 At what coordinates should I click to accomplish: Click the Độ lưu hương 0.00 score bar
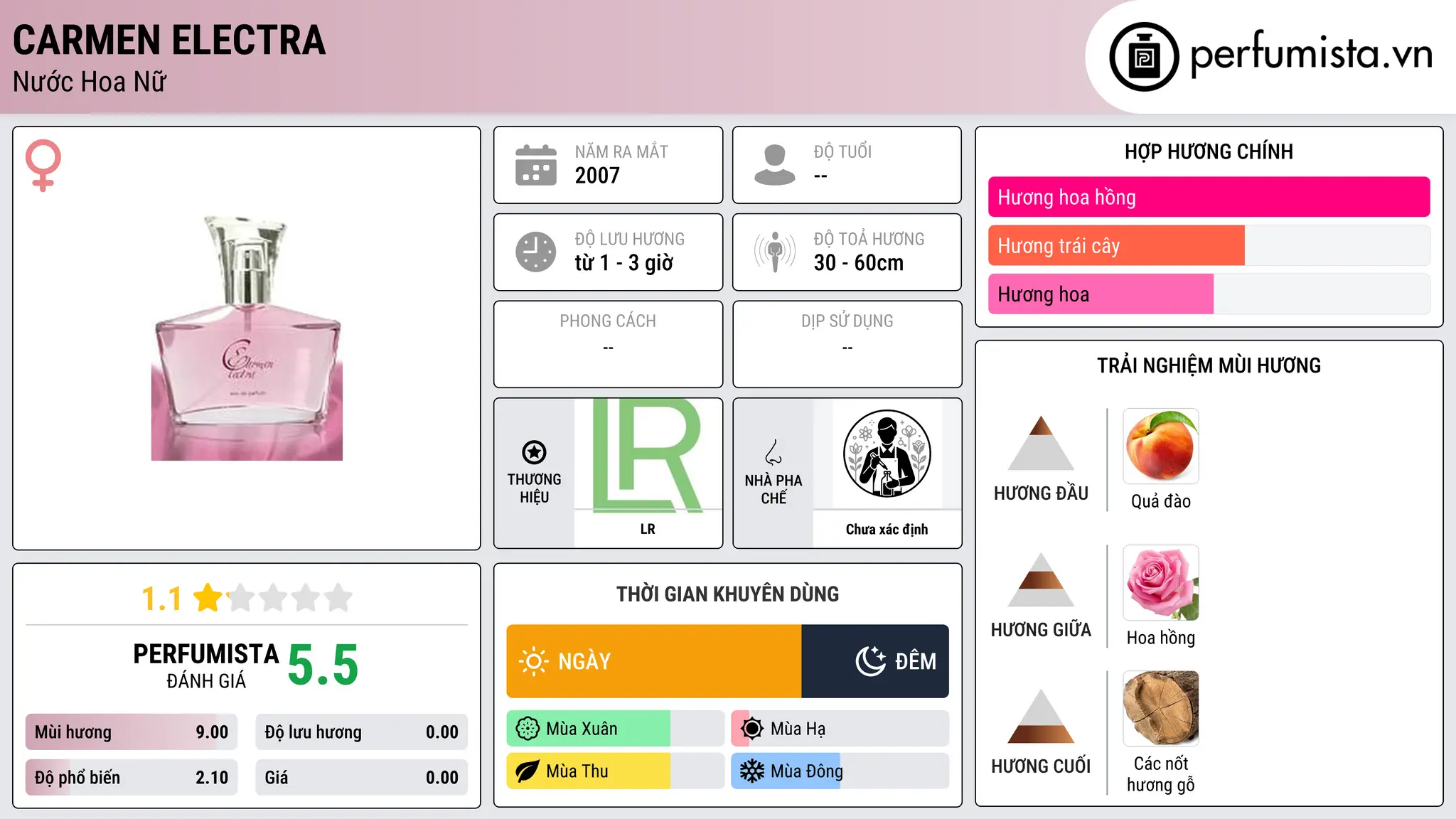(362, 732)
